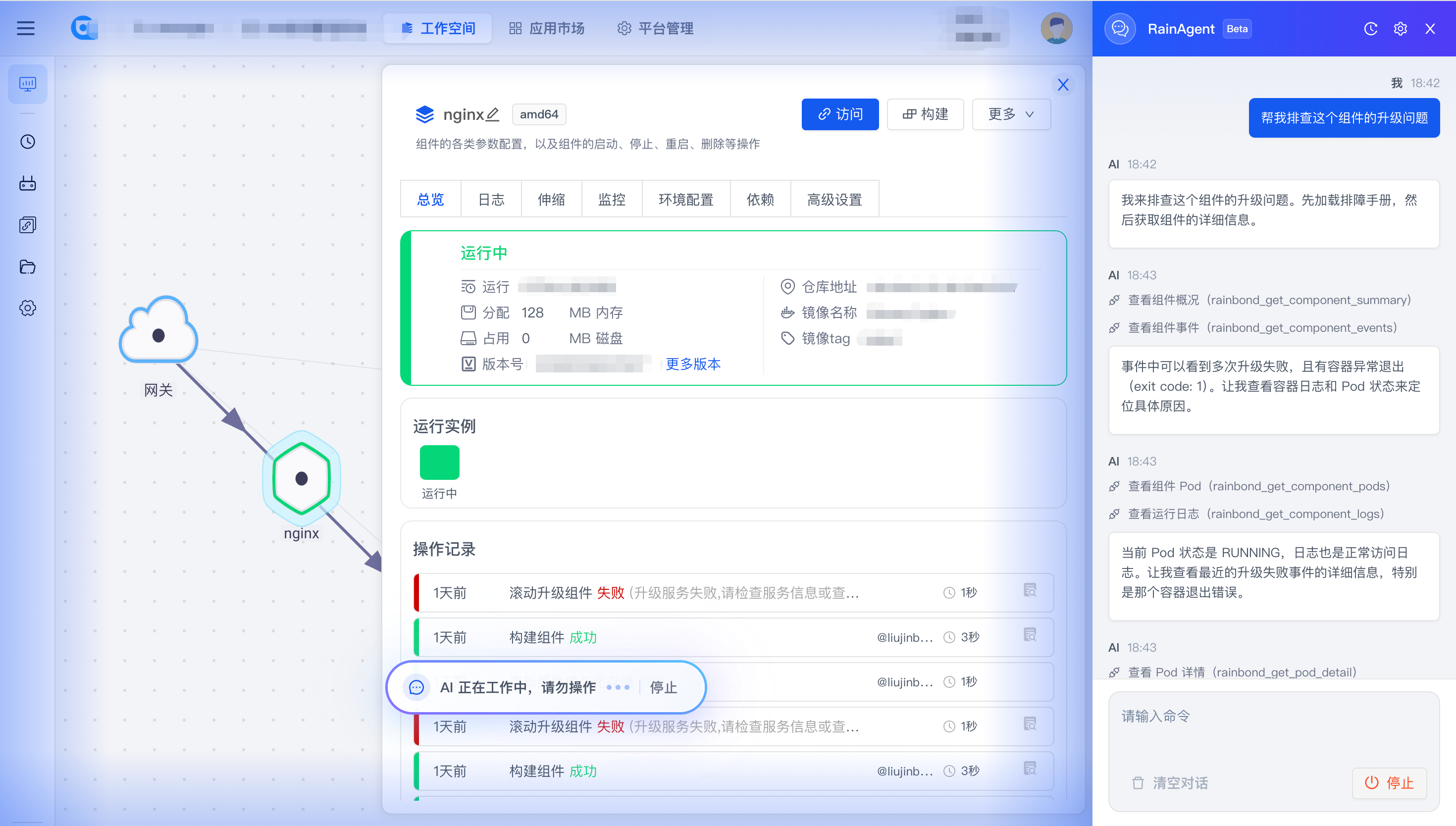Click the 操作记录 section heading
1456x826 pixels.
pos(444,549)
